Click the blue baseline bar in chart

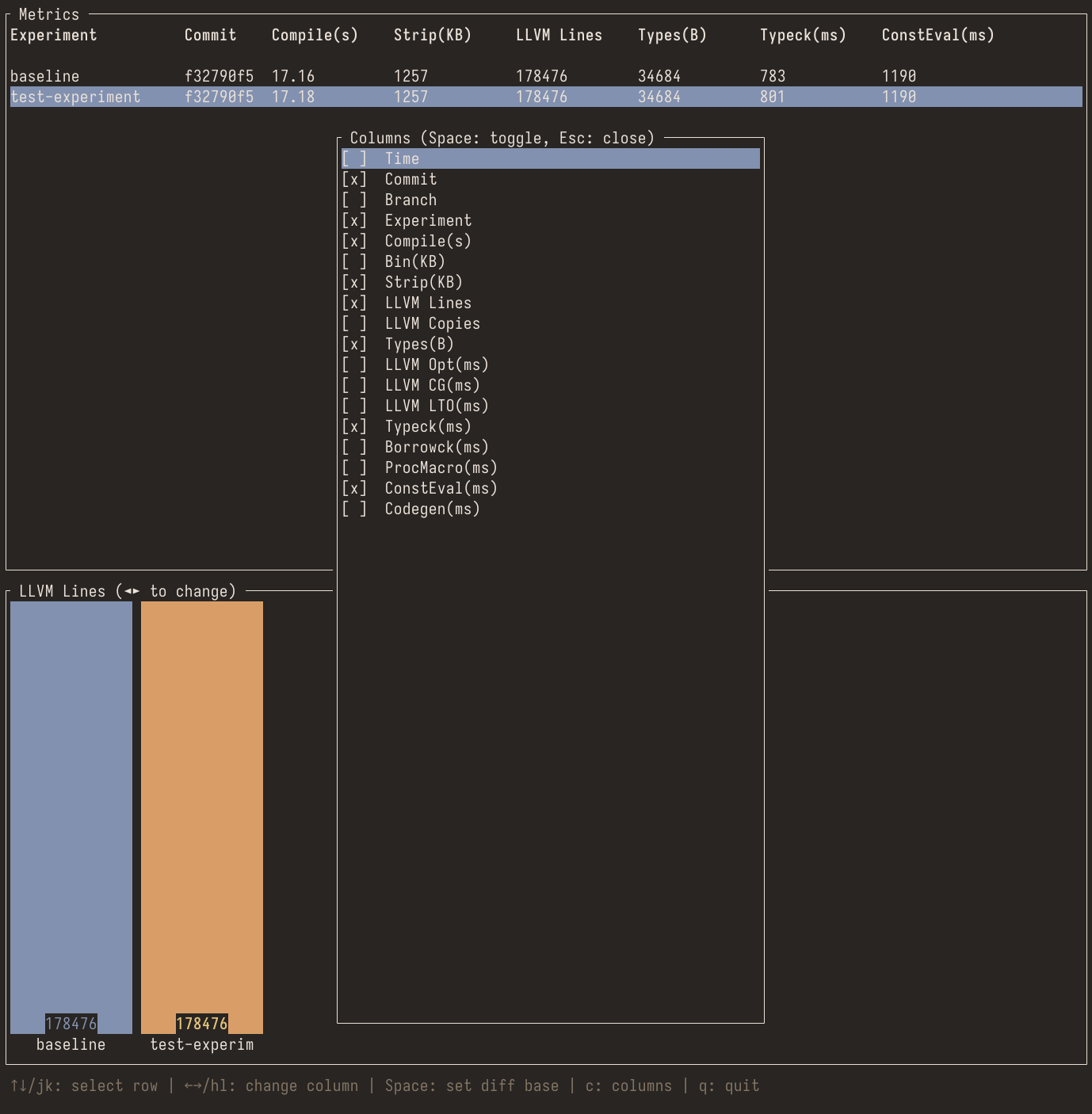71,808
